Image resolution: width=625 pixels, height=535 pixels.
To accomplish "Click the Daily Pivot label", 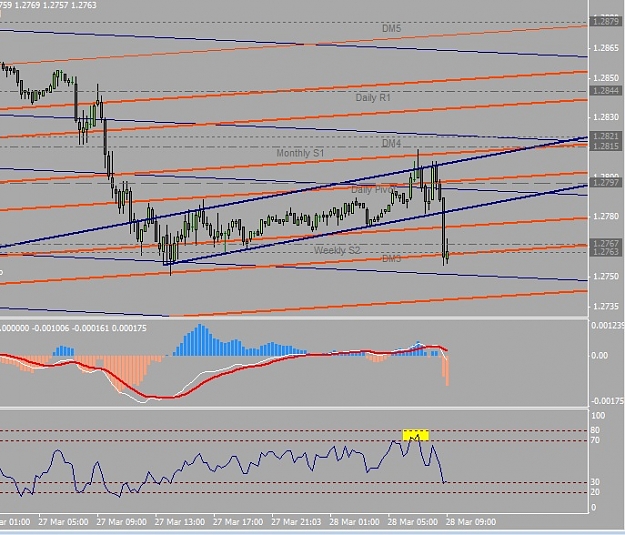I will coord(373,189).
